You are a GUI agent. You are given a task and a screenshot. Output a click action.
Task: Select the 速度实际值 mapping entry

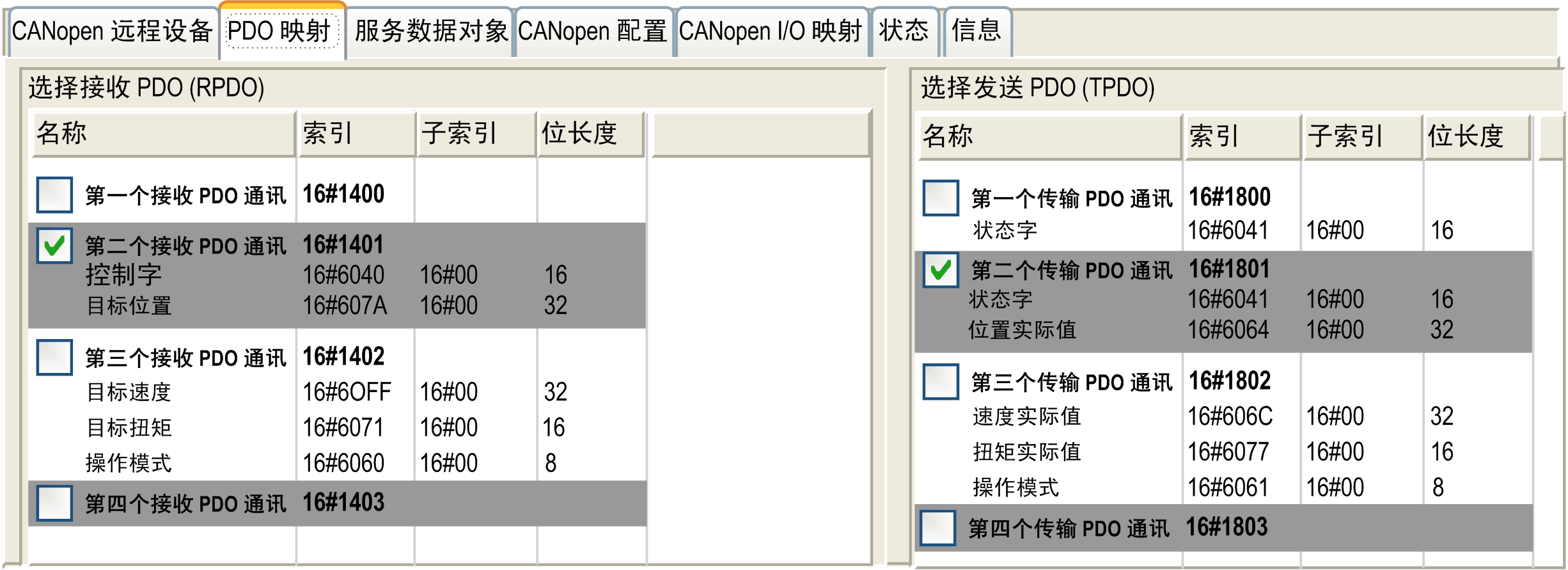point(1026,416)
